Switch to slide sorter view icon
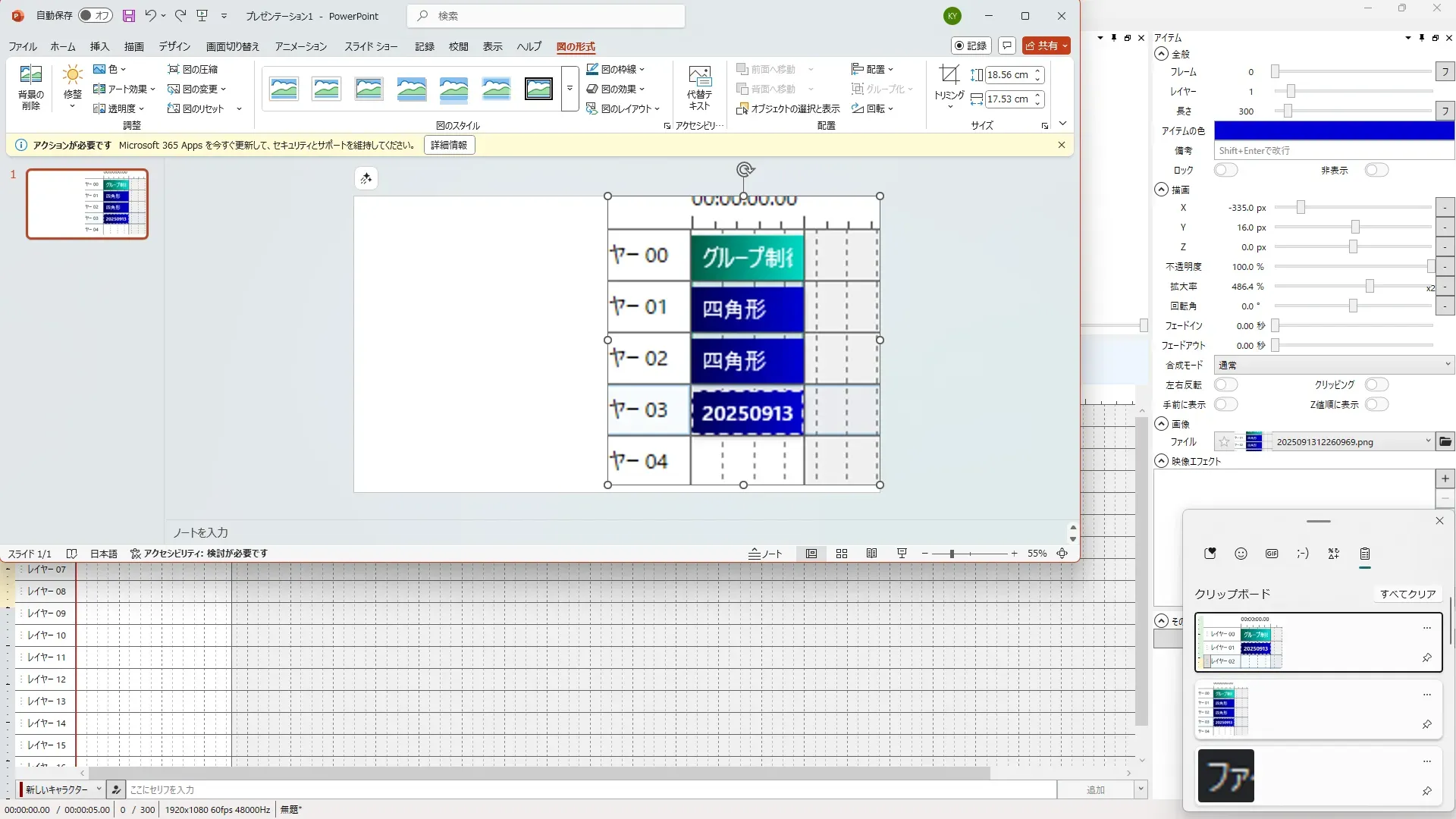This screenshot has height=819, width=1456. (842, 554)
